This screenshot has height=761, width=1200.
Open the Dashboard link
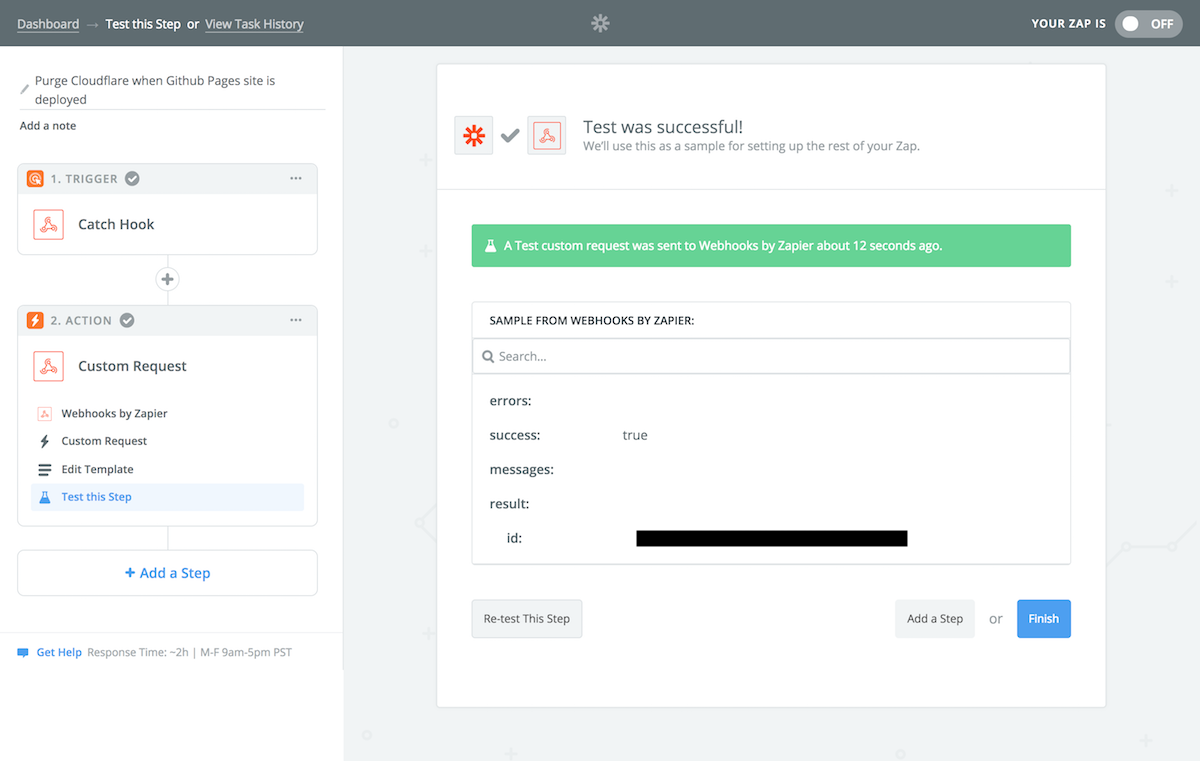click(x=48, y=24)
